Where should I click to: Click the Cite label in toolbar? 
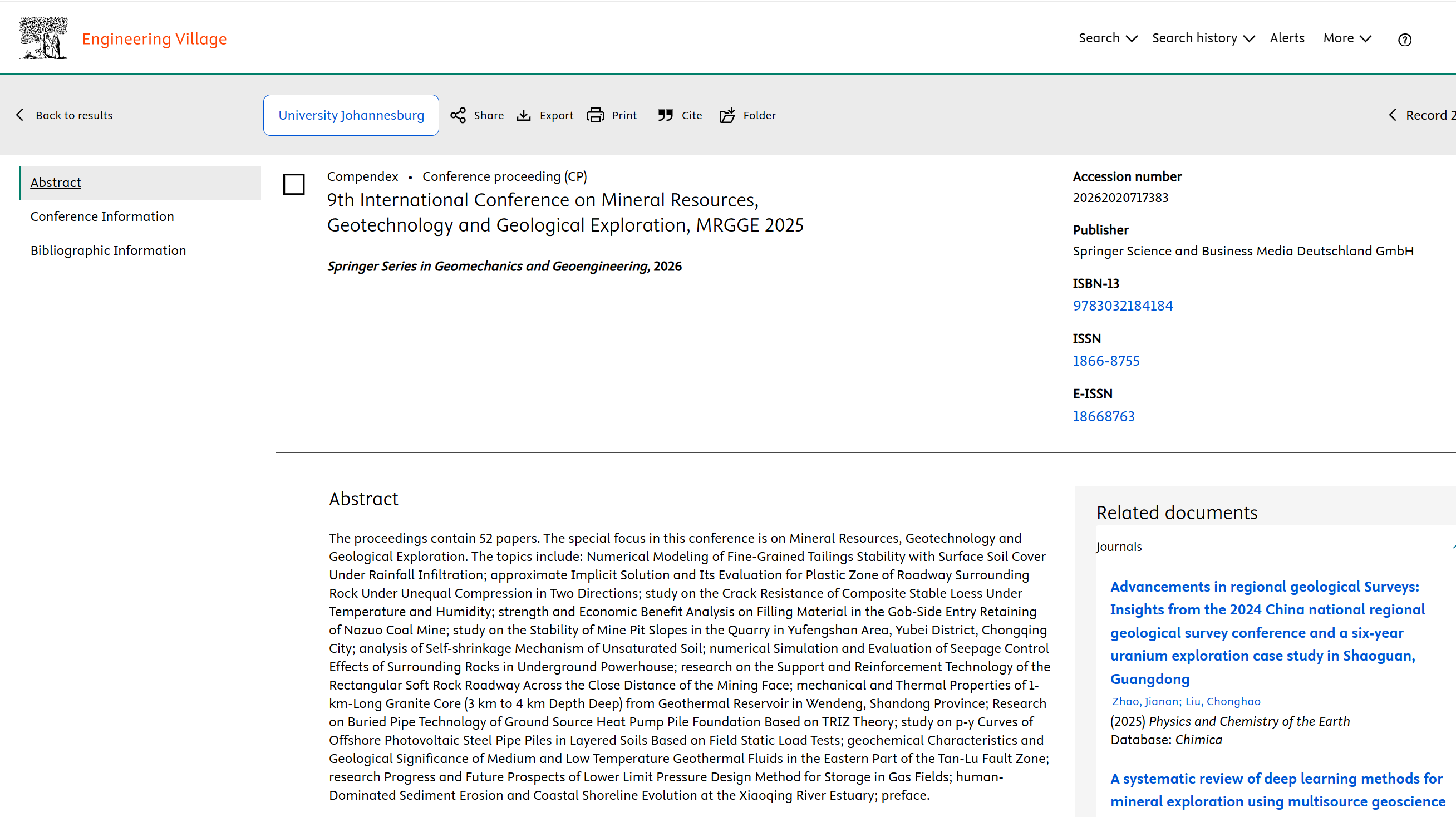(x=692, y=115)
